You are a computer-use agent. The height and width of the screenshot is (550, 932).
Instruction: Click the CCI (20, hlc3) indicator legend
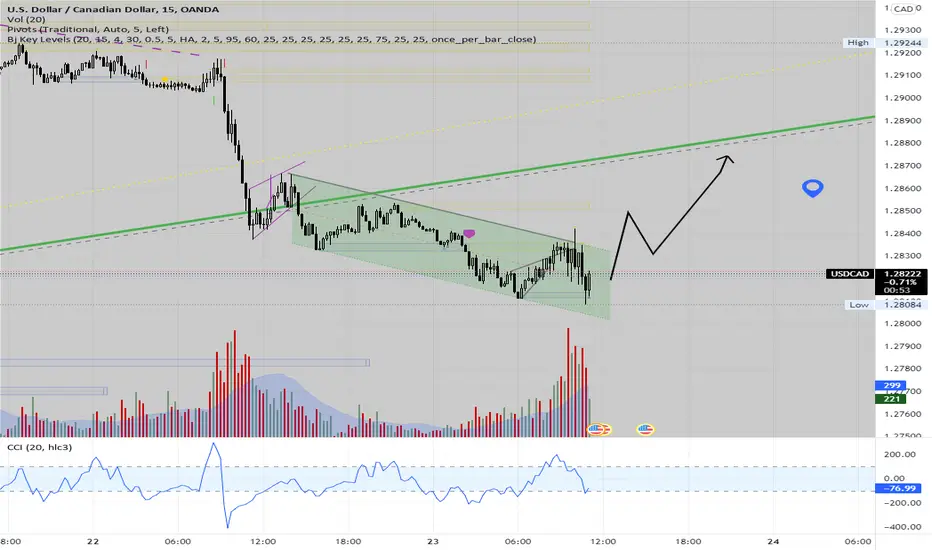pos(39,447)
